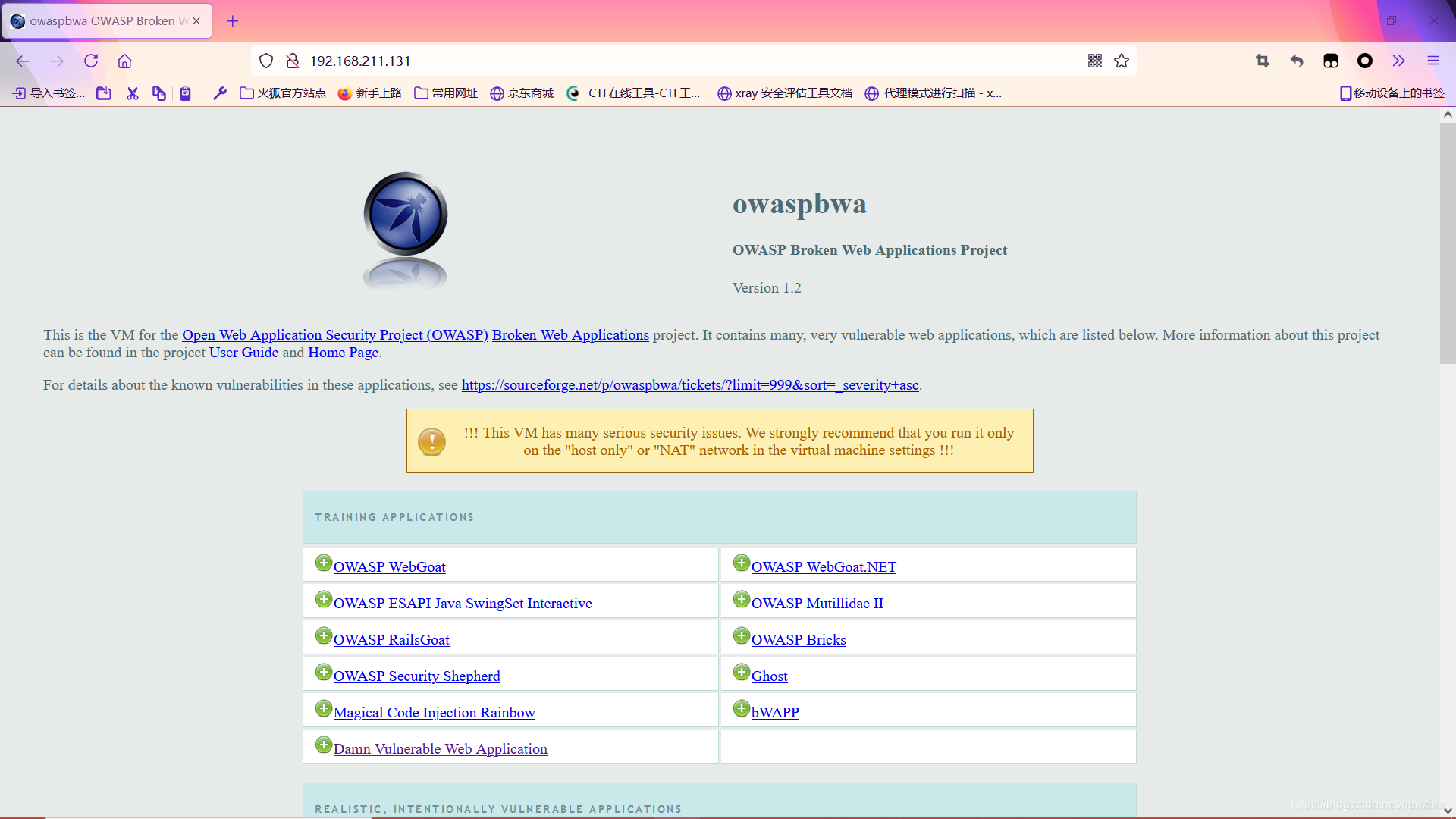1456x819 pixels.
Task: Click the page vertical scrollbar thumb
Action: (1447, 243)
